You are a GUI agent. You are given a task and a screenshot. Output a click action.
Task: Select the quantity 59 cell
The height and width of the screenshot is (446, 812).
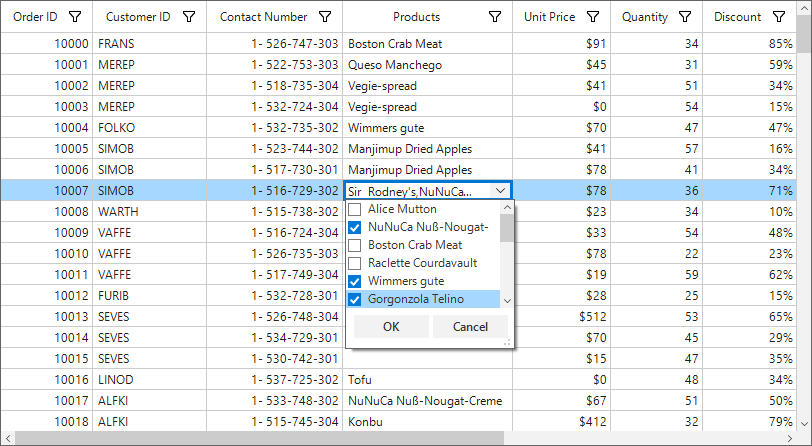(x=657, y=275)
